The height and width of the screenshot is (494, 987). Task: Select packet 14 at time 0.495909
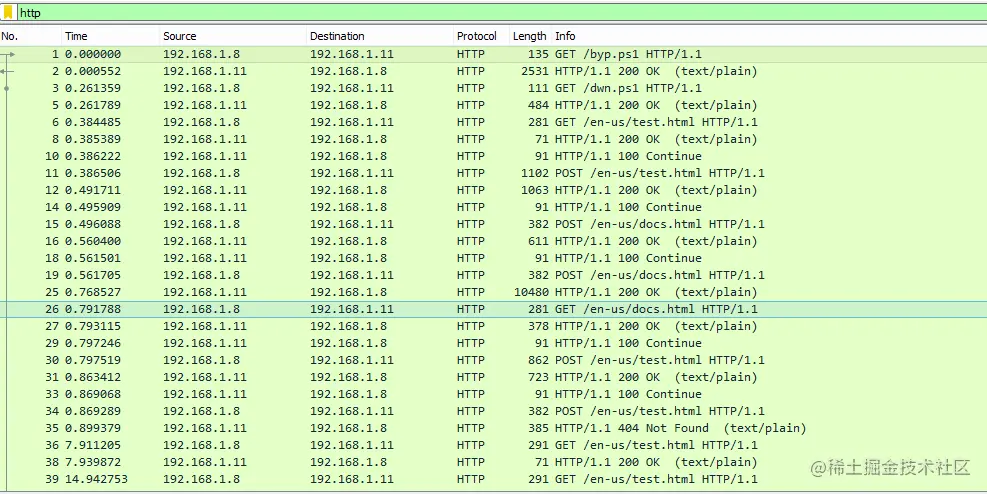pos(494,207)
